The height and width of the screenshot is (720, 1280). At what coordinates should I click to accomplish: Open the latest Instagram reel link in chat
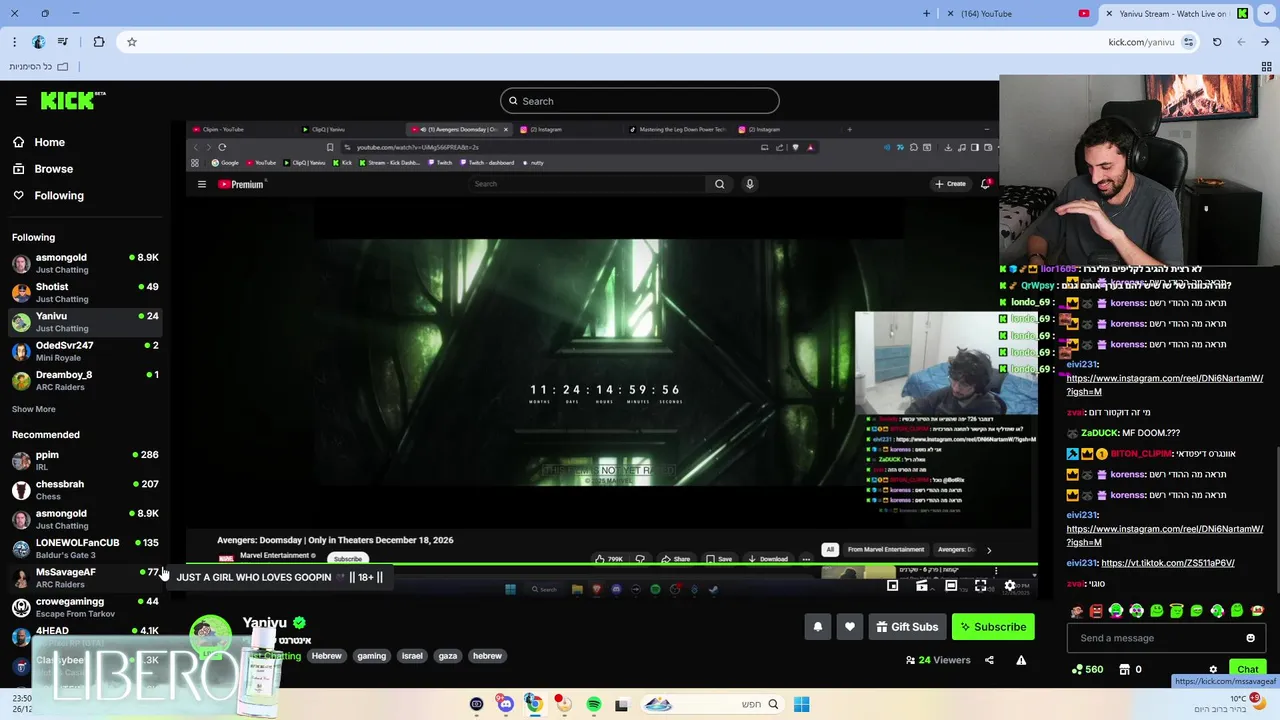coord(1165,535)
